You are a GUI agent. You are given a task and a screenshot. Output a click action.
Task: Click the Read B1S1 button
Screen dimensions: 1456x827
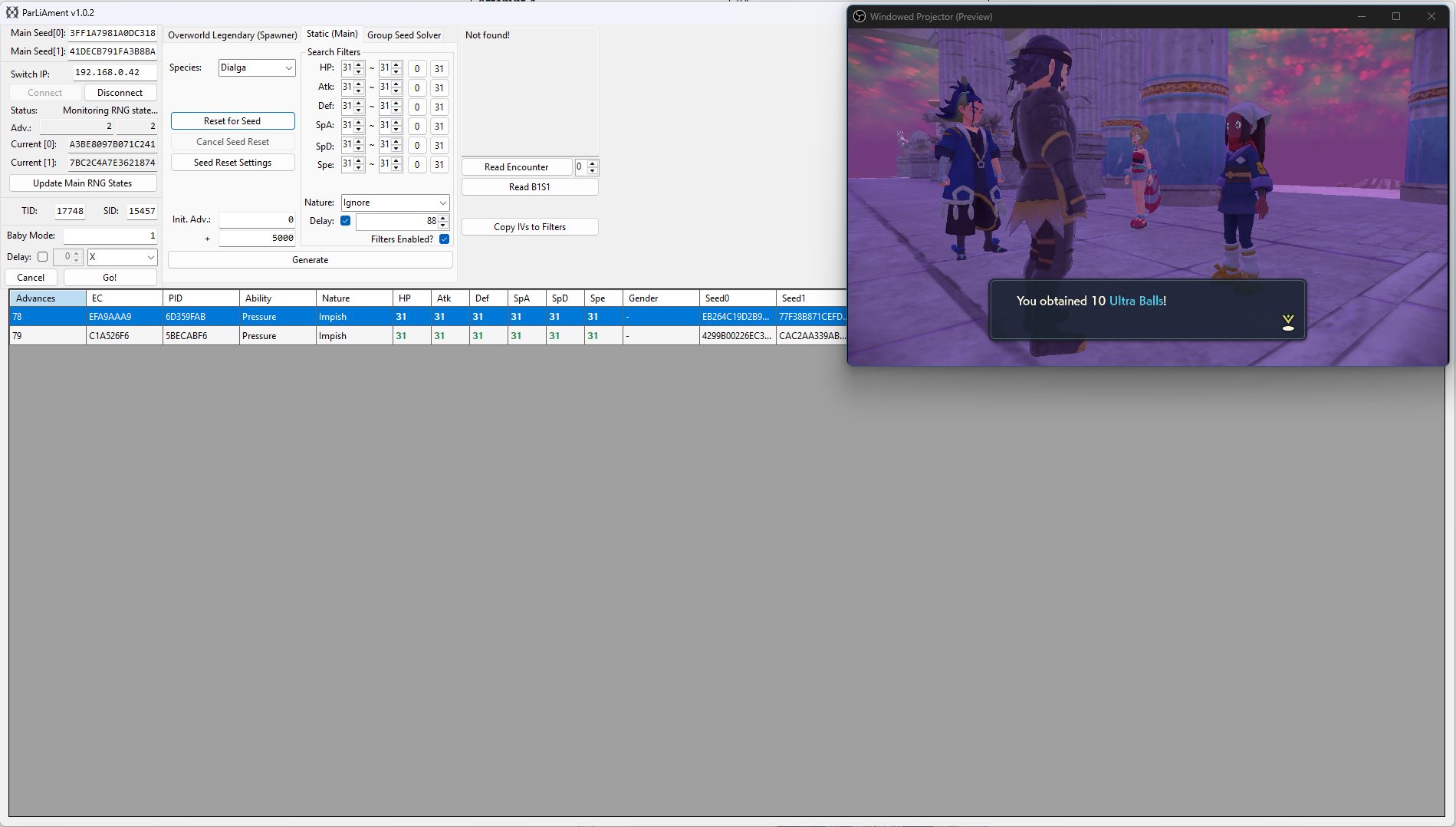coord(529,187)
